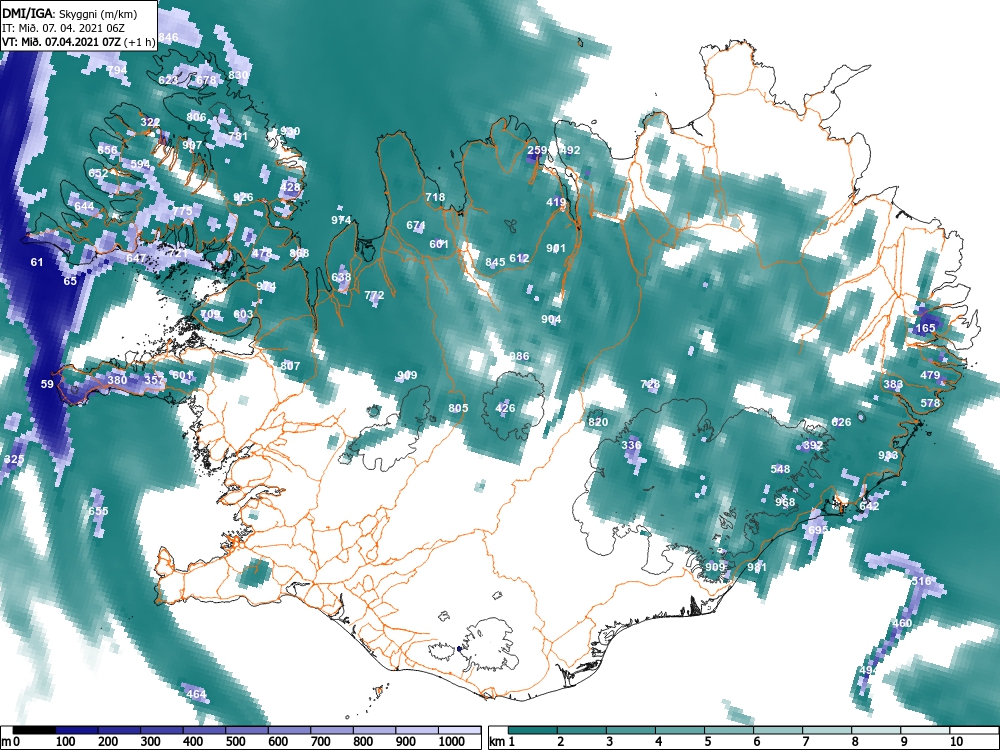Image resolution: width=1000 pixels, height=750 pixels.
Task: Click the visibility value 578 on the map
Action: (x=930, y=403)
